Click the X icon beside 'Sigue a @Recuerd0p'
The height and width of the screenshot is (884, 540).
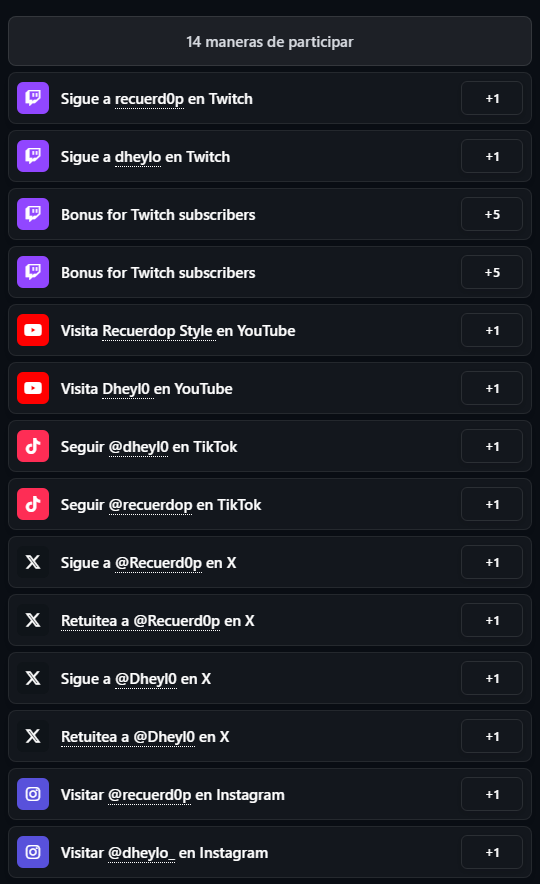[x=33, y=562]
